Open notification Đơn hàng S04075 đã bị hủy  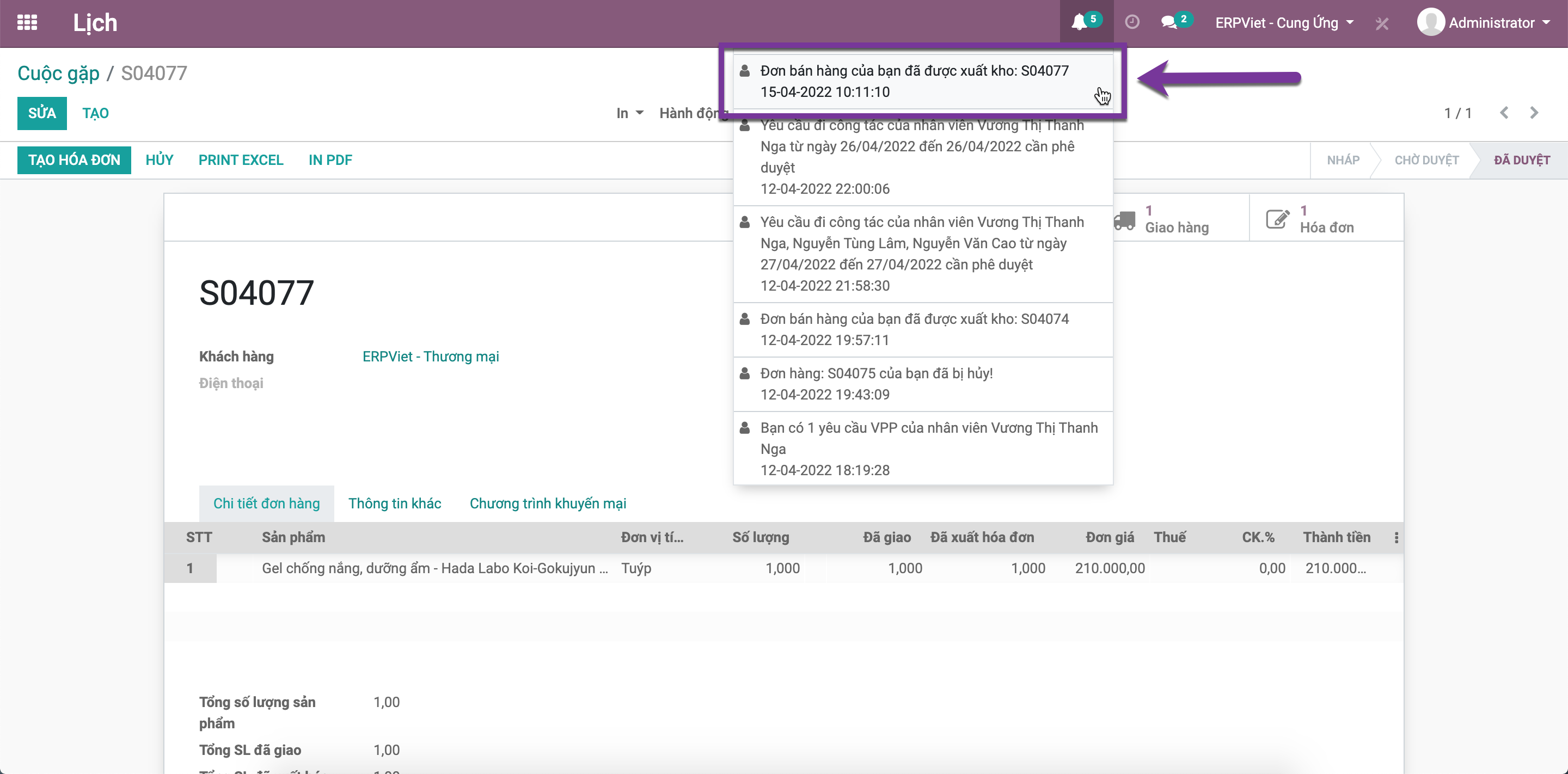click(x=923, y=384)
